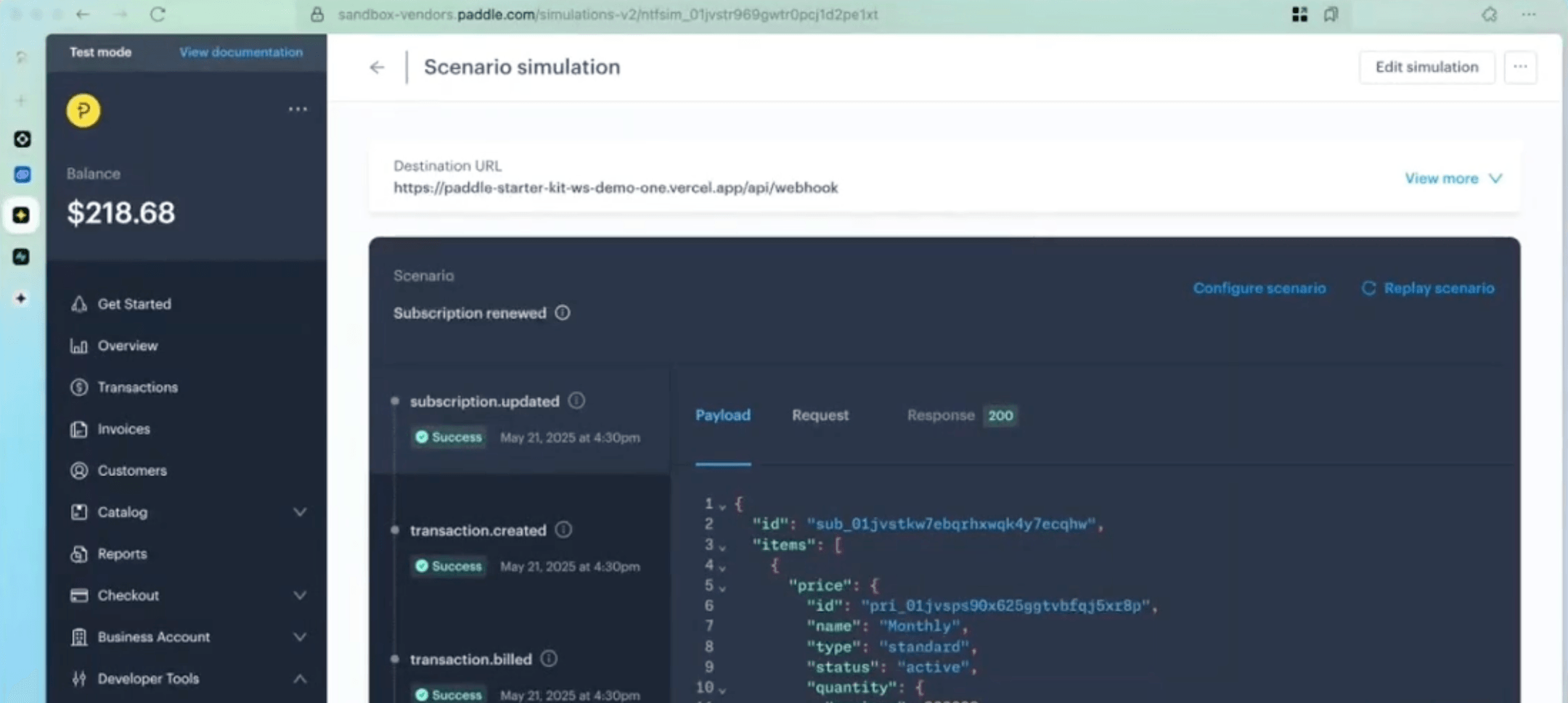Click the yellow Paddle workspace avatar

point(83,110)
